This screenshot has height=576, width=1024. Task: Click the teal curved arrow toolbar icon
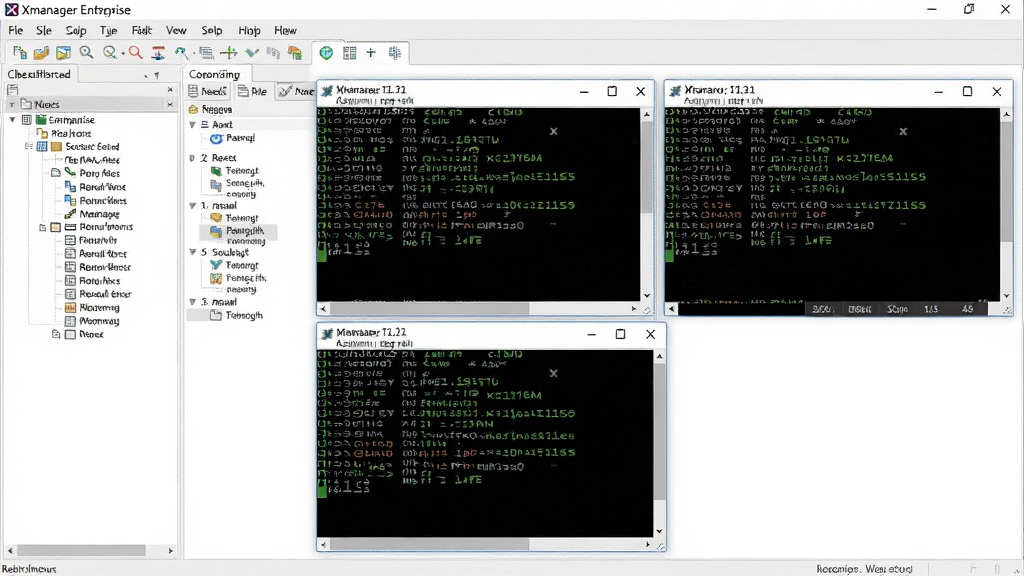click(x=181, y=53)
